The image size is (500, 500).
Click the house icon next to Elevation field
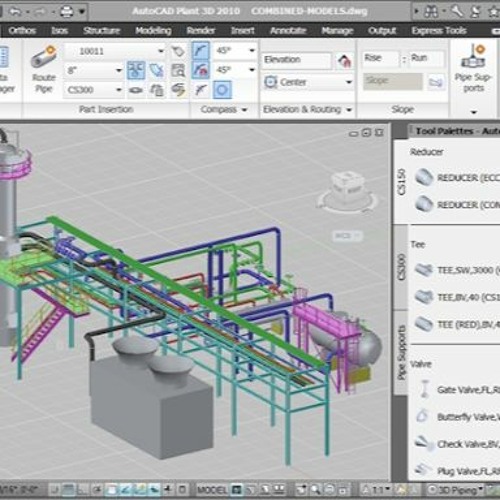tap(344, 60)
